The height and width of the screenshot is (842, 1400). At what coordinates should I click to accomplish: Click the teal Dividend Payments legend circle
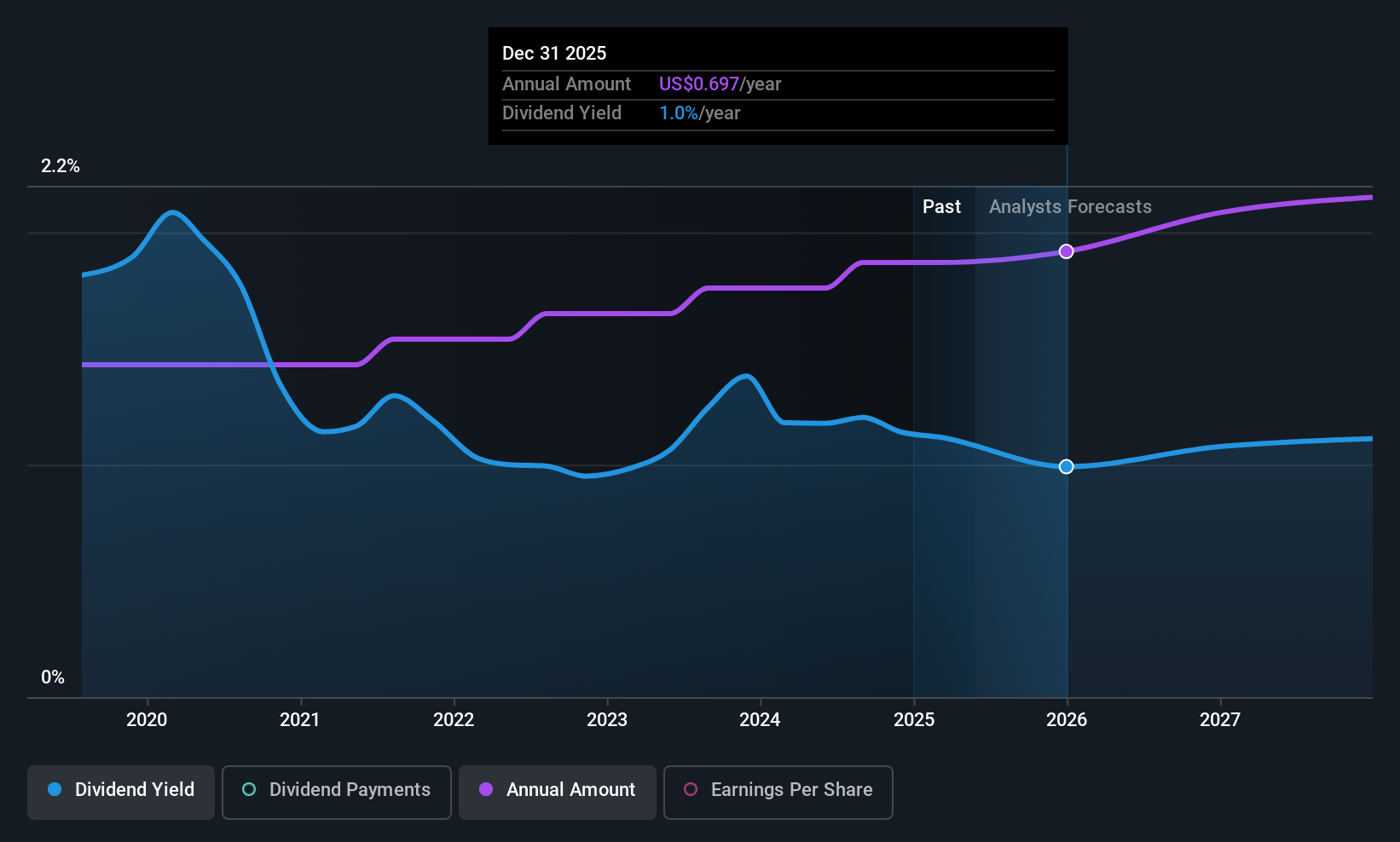(x=249, y=789)
